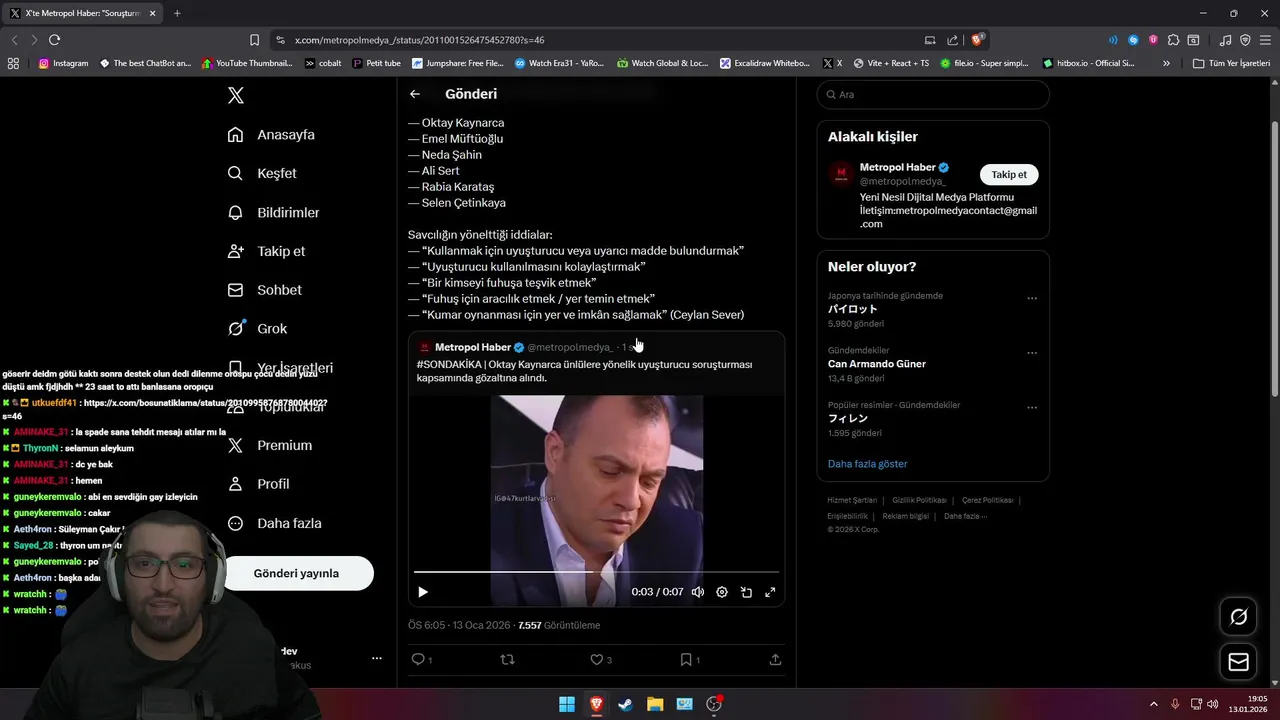This screenshot has height=720, width=1280.
Task: Click Daha fazla göster link
Action: point(867,464)
